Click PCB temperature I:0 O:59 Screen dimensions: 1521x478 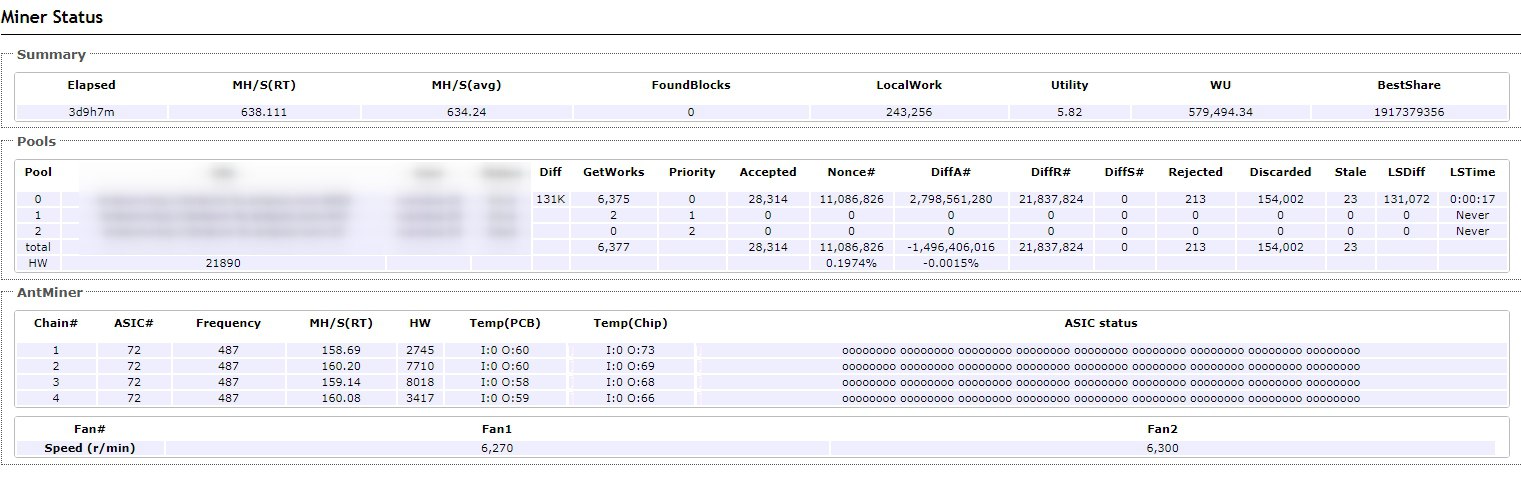click(x=505, y=398)
